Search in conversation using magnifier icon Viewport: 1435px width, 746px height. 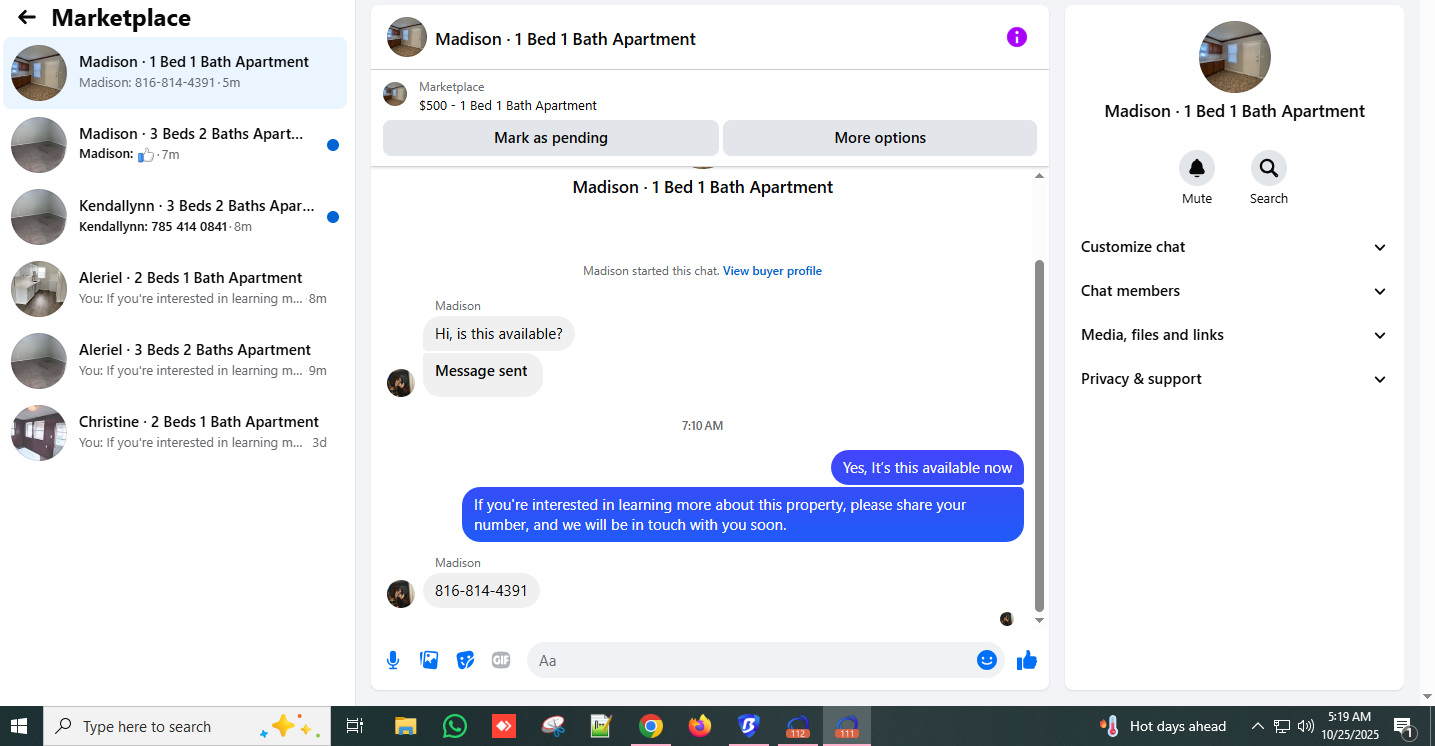[x=1269, y=168]
